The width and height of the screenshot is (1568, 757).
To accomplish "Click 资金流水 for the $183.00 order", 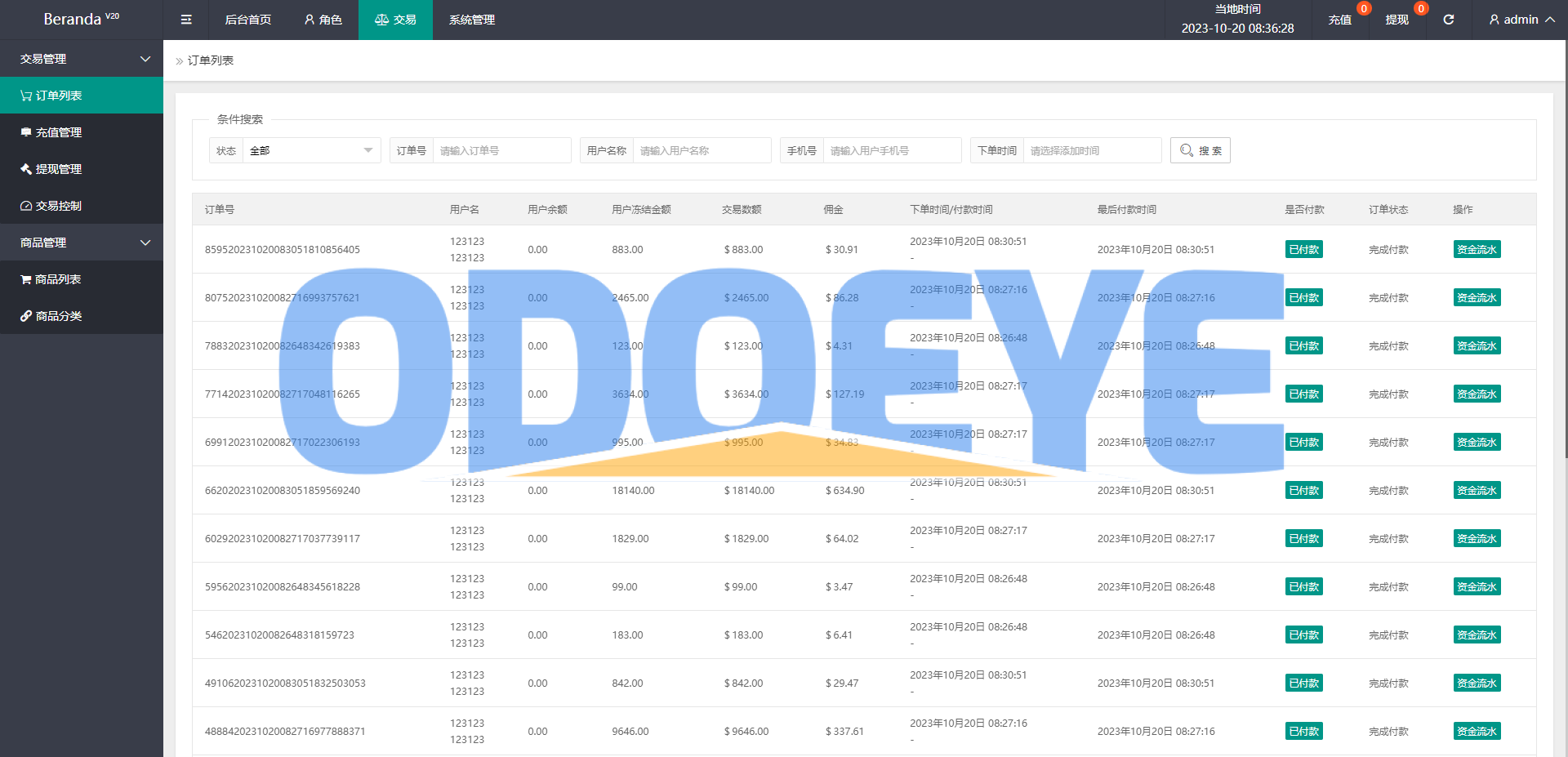I will 1477,635.
